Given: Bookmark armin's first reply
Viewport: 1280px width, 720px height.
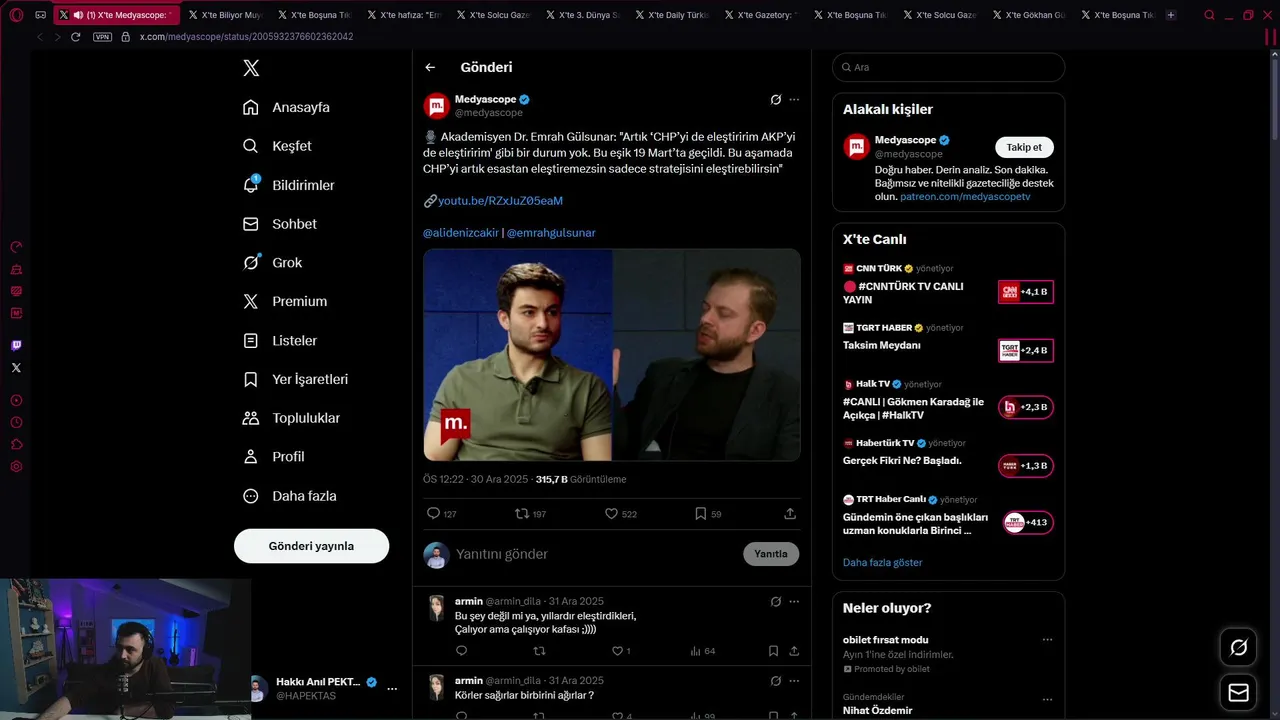Looking at the screenshot, I should point(773,651).
